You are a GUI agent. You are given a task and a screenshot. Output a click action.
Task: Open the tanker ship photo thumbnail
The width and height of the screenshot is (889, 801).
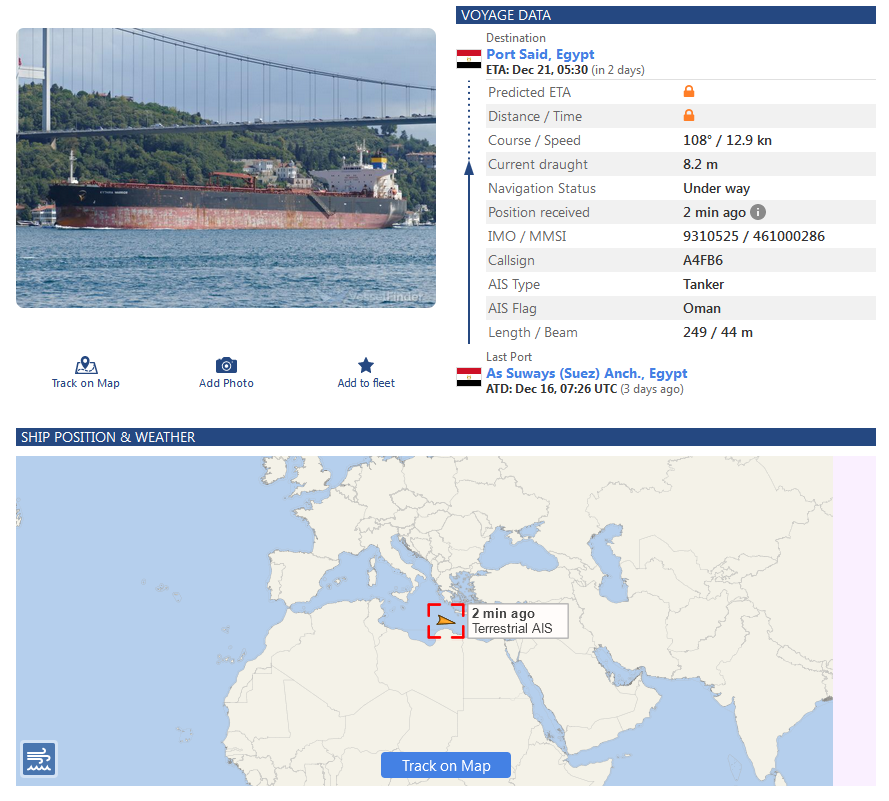[226, 167]
